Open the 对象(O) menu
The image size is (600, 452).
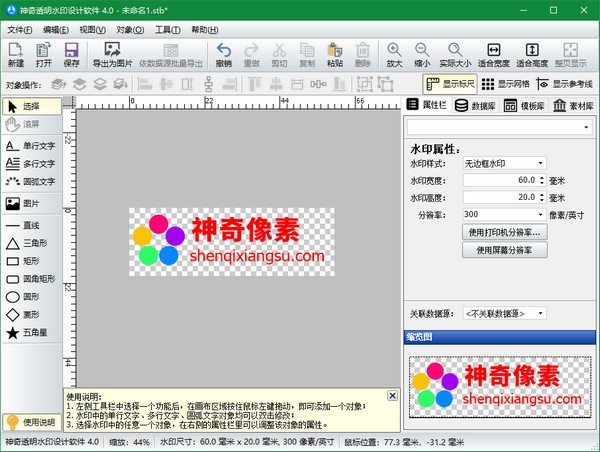[131, 30]
